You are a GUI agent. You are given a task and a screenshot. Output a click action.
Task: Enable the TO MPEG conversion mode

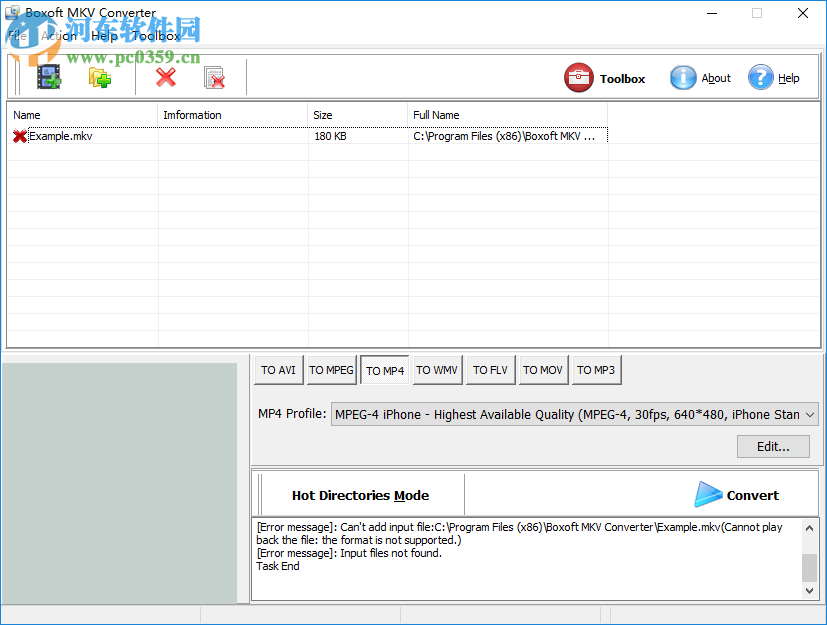(331, 369)
